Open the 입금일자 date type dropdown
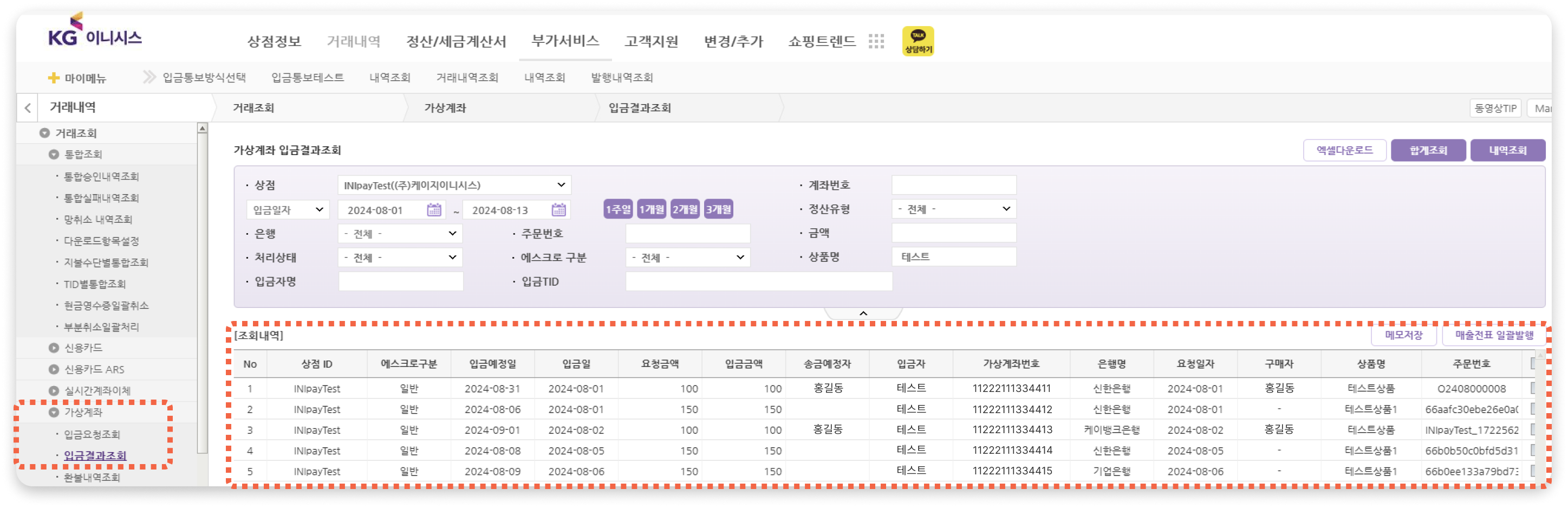 click(288, 209)
